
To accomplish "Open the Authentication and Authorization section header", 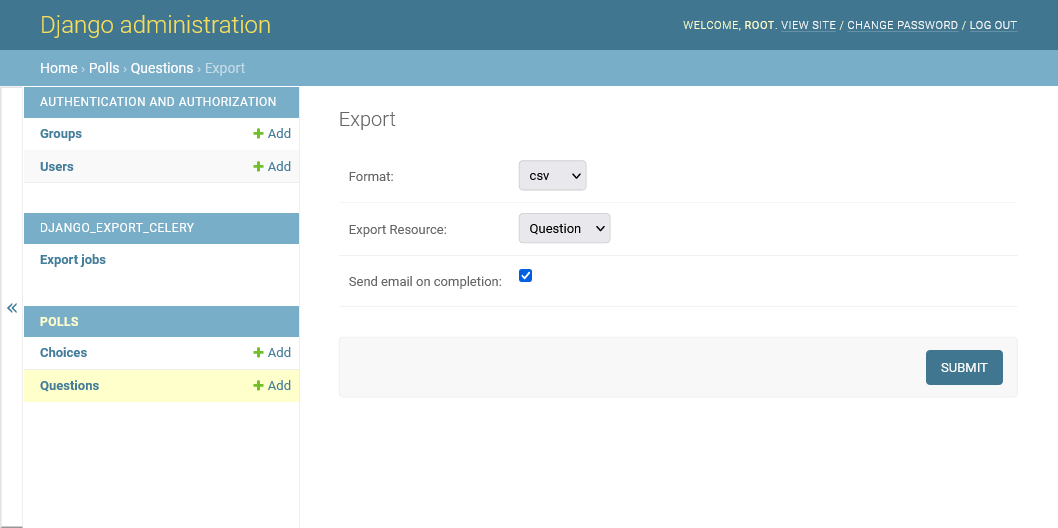I will coord(158,102).
